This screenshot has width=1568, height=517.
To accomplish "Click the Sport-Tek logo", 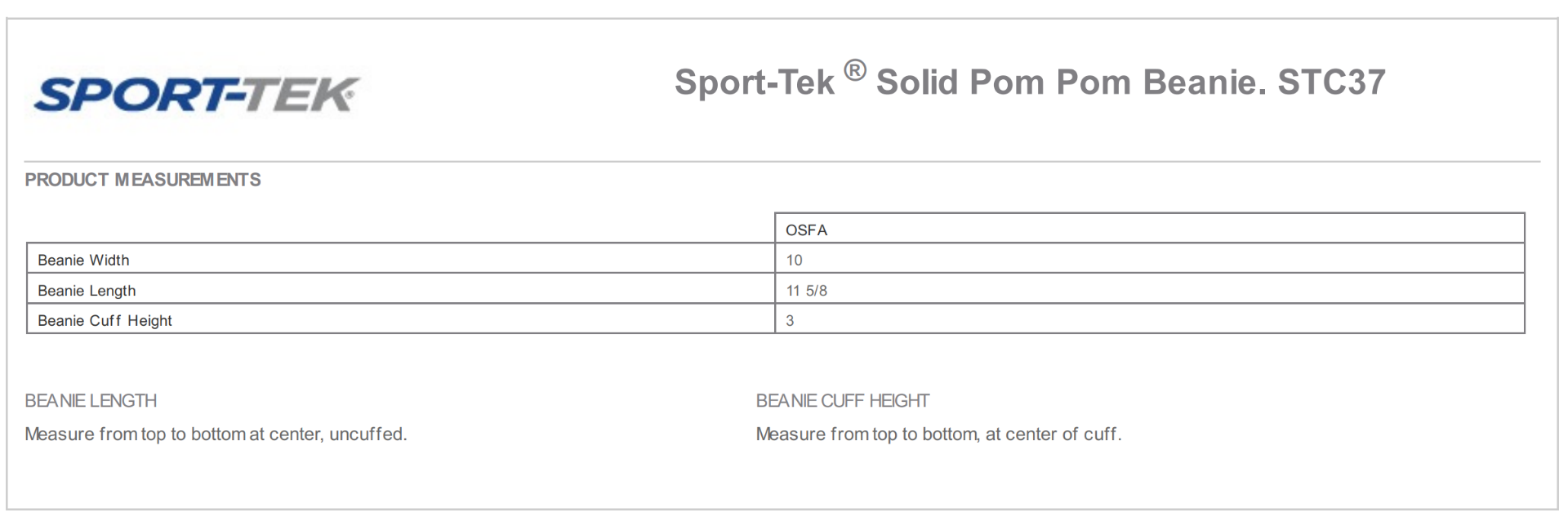I will [x=196, y=94].
